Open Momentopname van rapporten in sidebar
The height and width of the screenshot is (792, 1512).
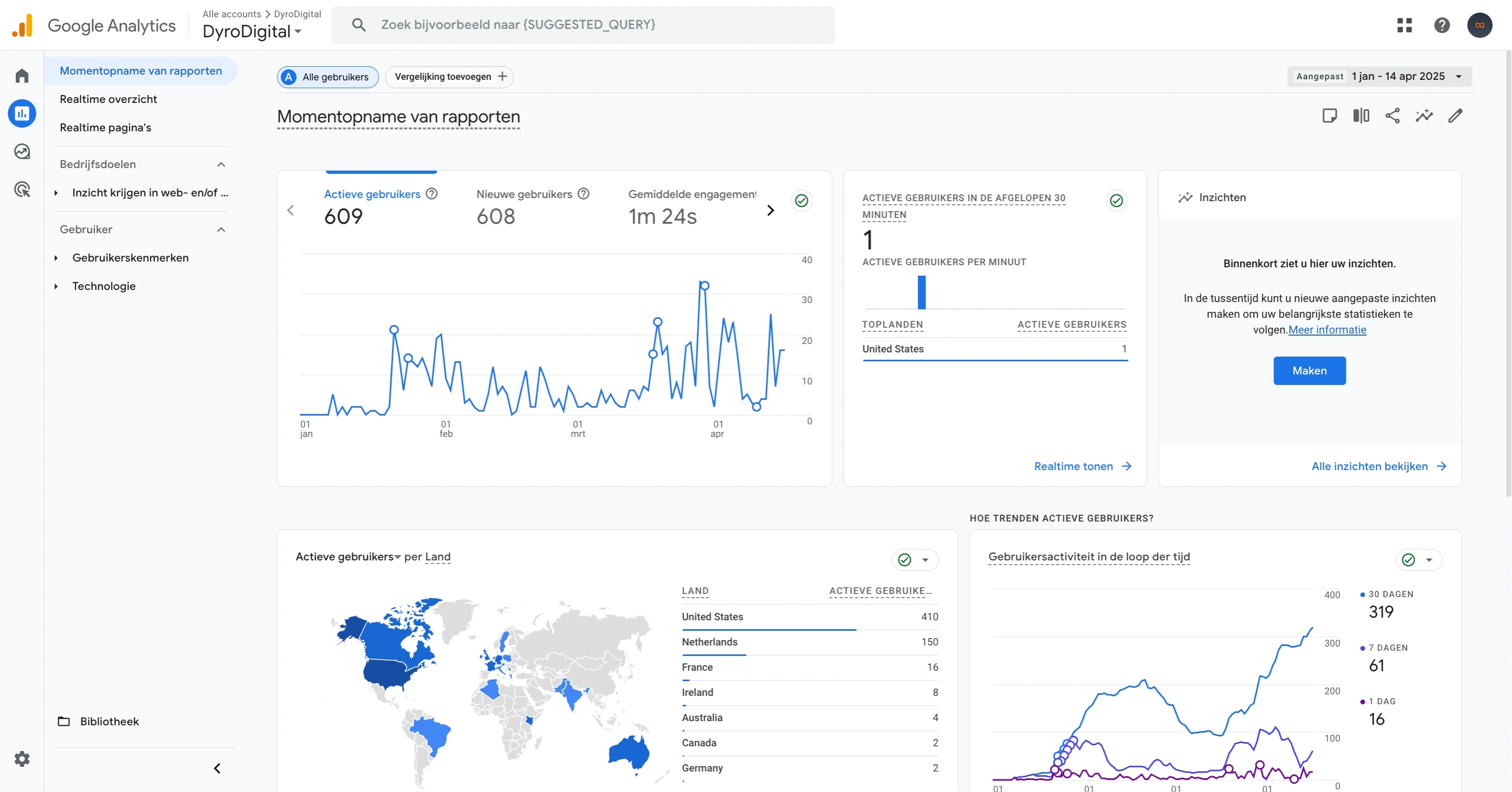141,70
